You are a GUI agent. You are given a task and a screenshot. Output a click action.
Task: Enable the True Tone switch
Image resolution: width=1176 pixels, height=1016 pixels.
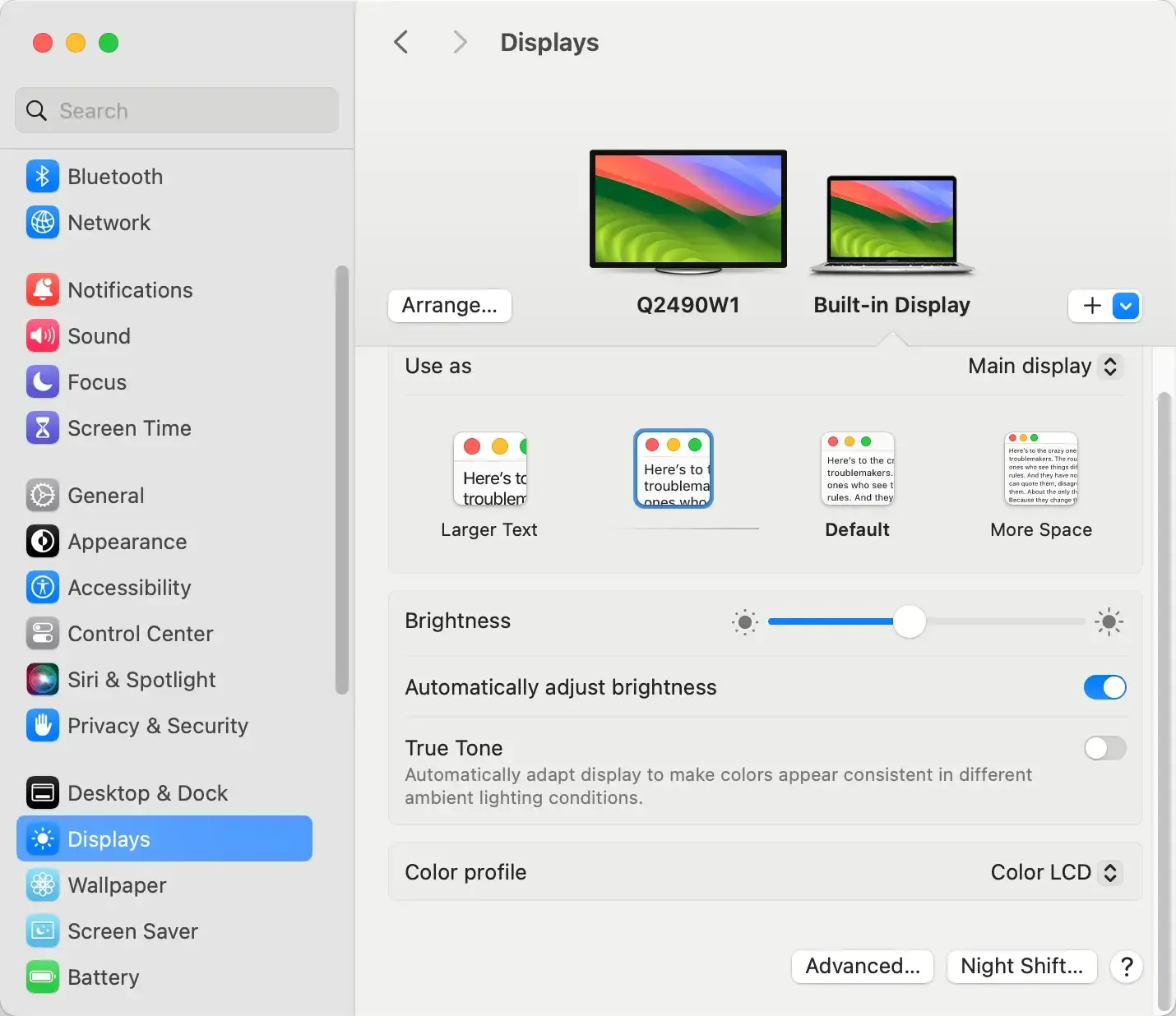(1104, 748)
